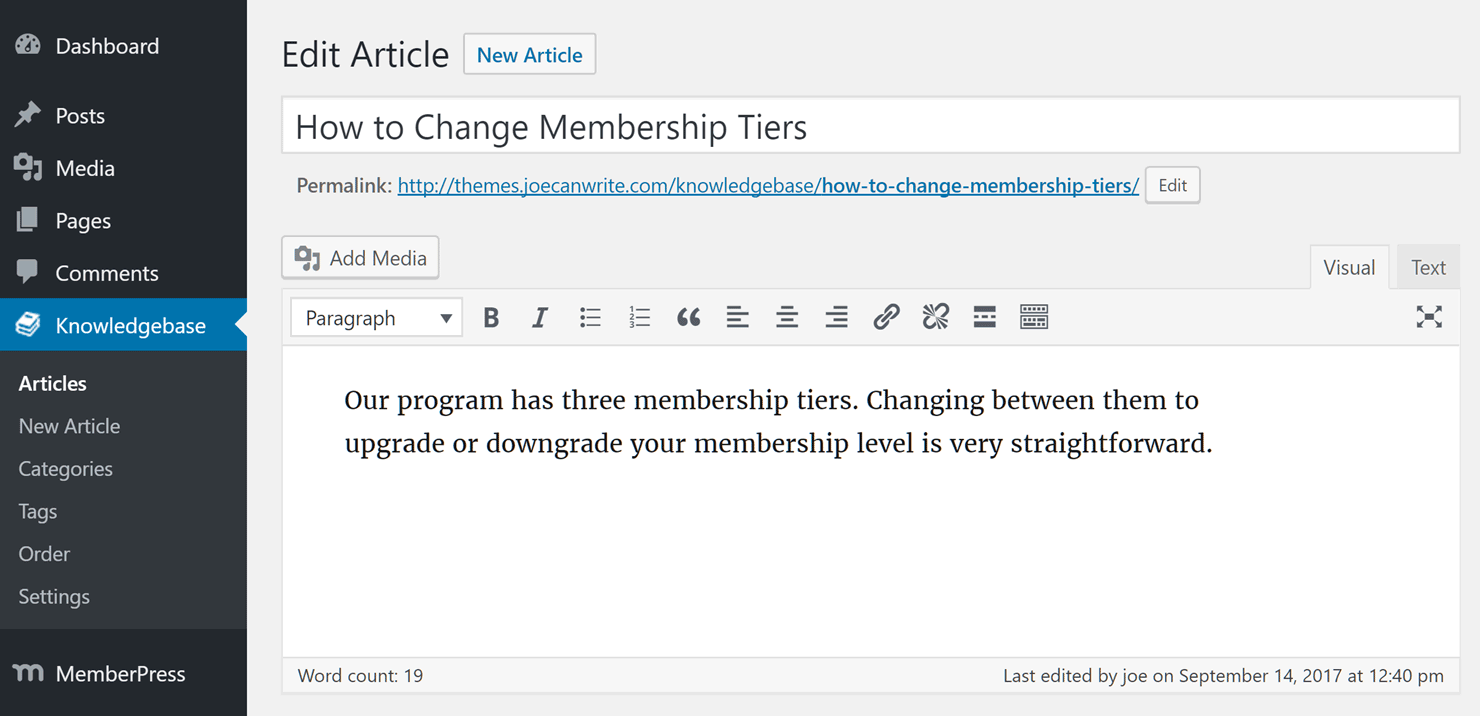Center align the text
The height and width of the screenshot is (716, 1480).
[x=787, y=318]
